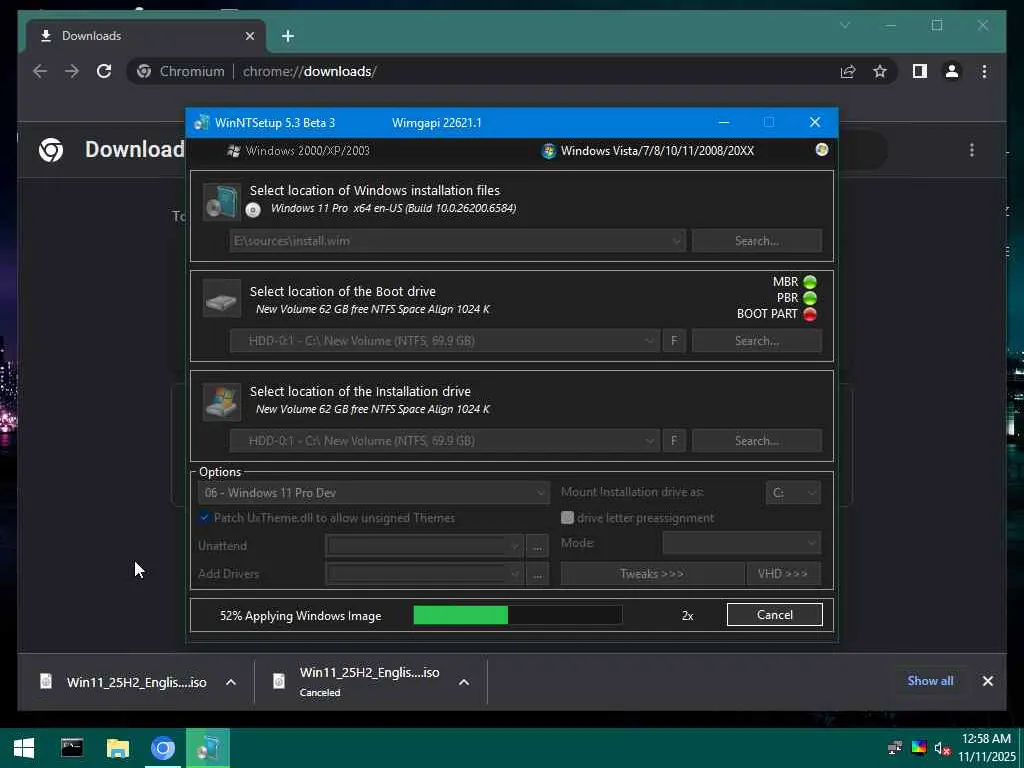Screen dimensions: 1024x768
Task: Expand options for first Win11_25H2 download
Action: (231, 682)
